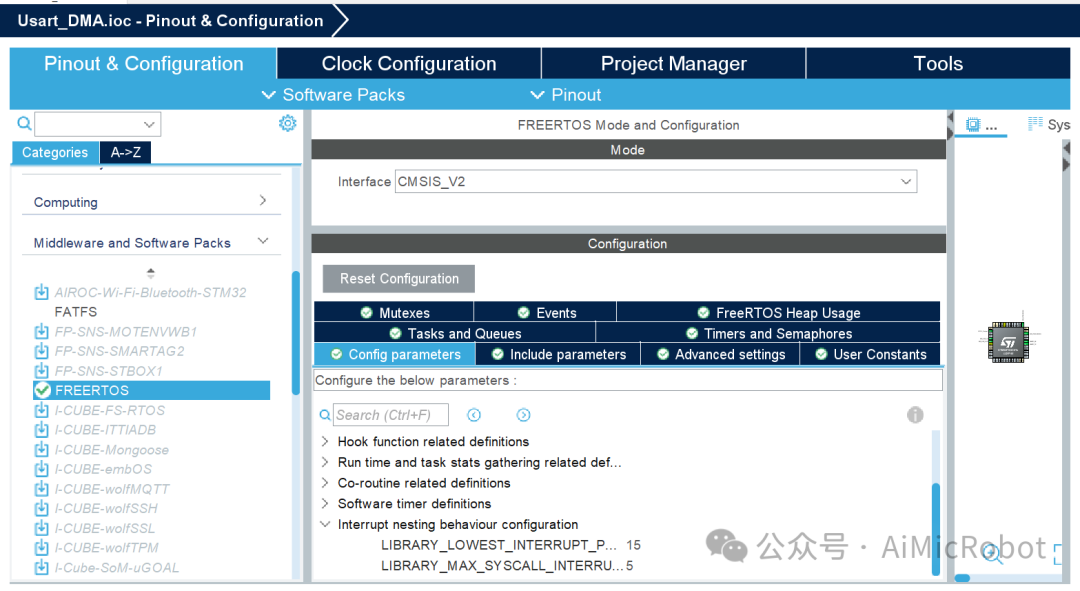1080x591 pixels.
Task: Select FATFS in middleware list
Action: click(x=76, y=311)
